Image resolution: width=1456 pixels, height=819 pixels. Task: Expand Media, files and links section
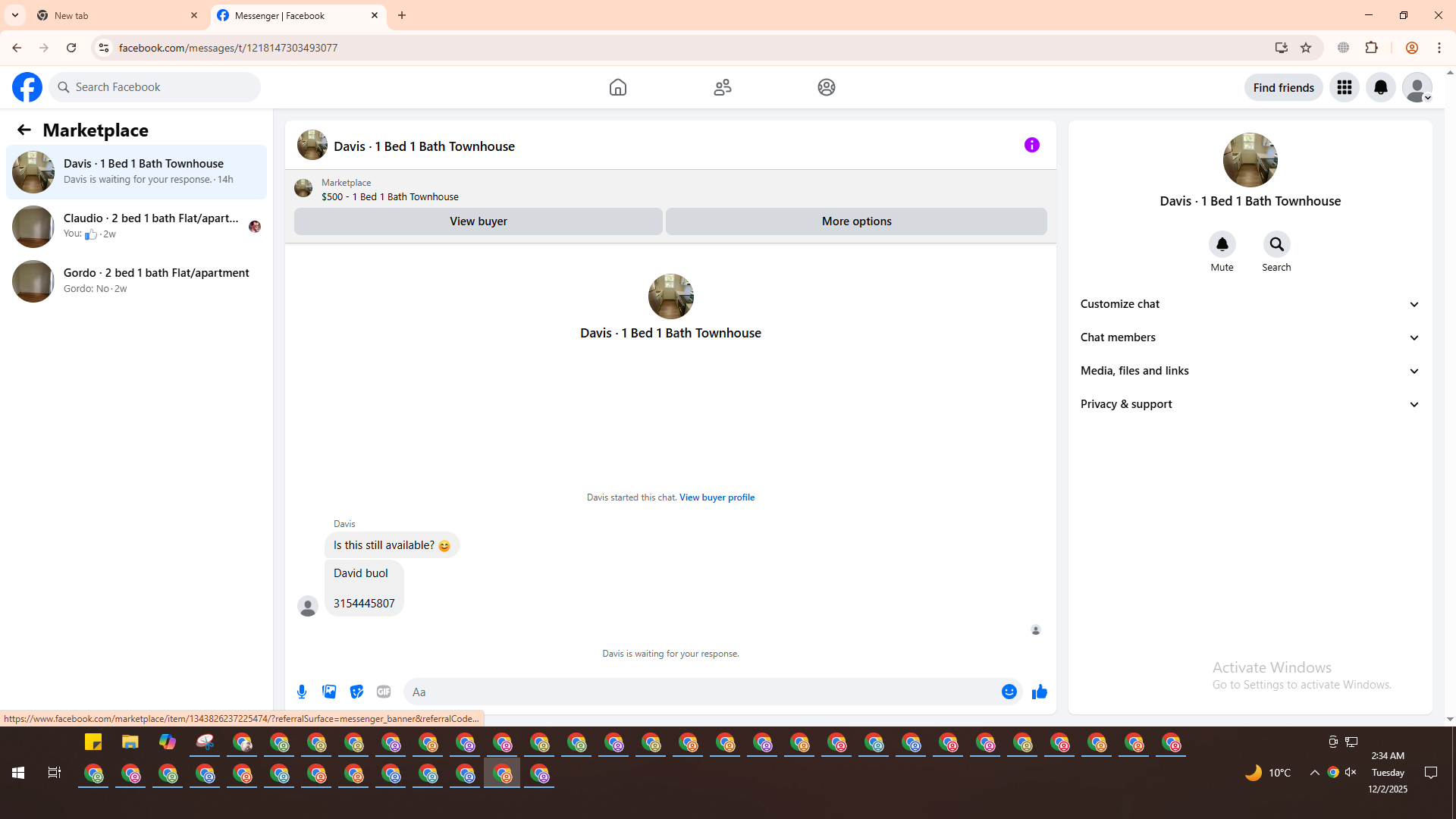1249,371
